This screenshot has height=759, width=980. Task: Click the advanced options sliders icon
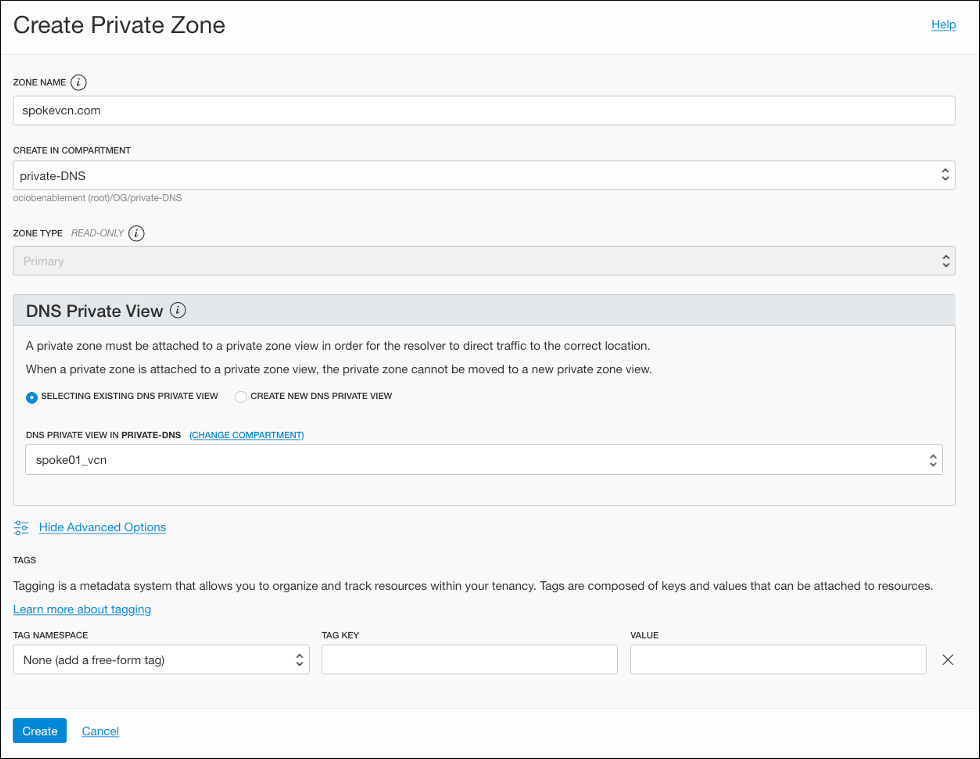click(21, 527)
